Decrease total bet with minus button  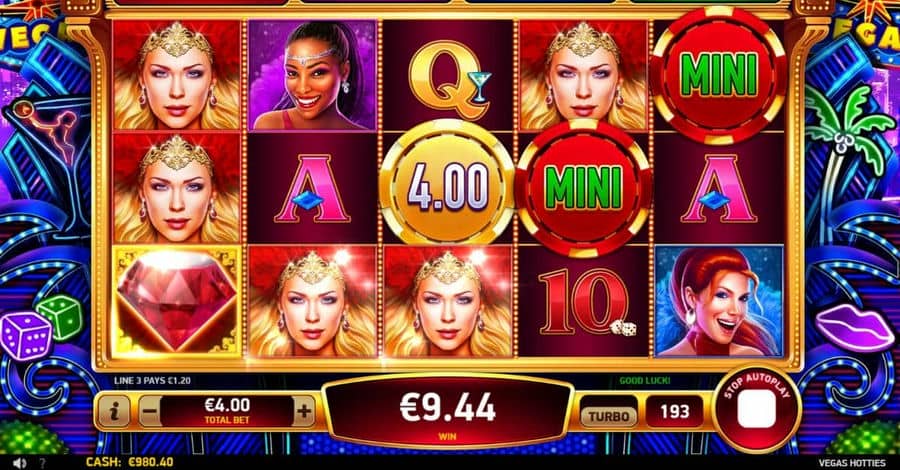[150, 411]
